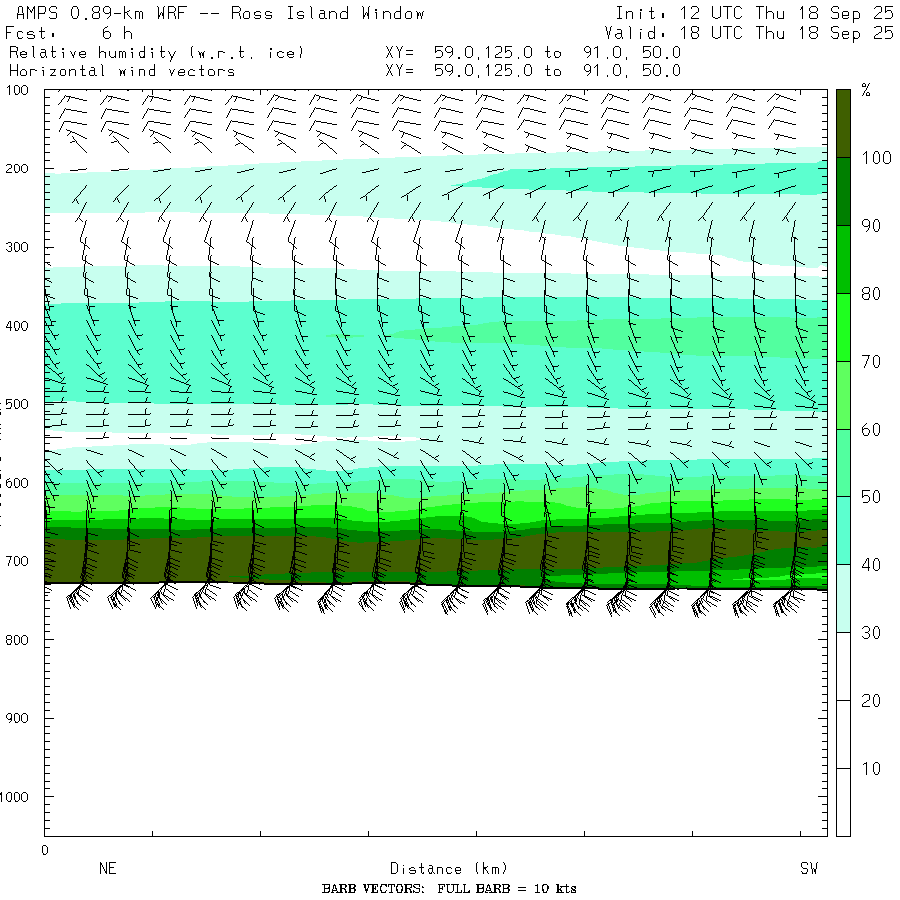The width and height of the screenshot is (900, 900).
Task: Select the bright green 70-80 percent colorbar swatch
Action: tap(843, 327)
